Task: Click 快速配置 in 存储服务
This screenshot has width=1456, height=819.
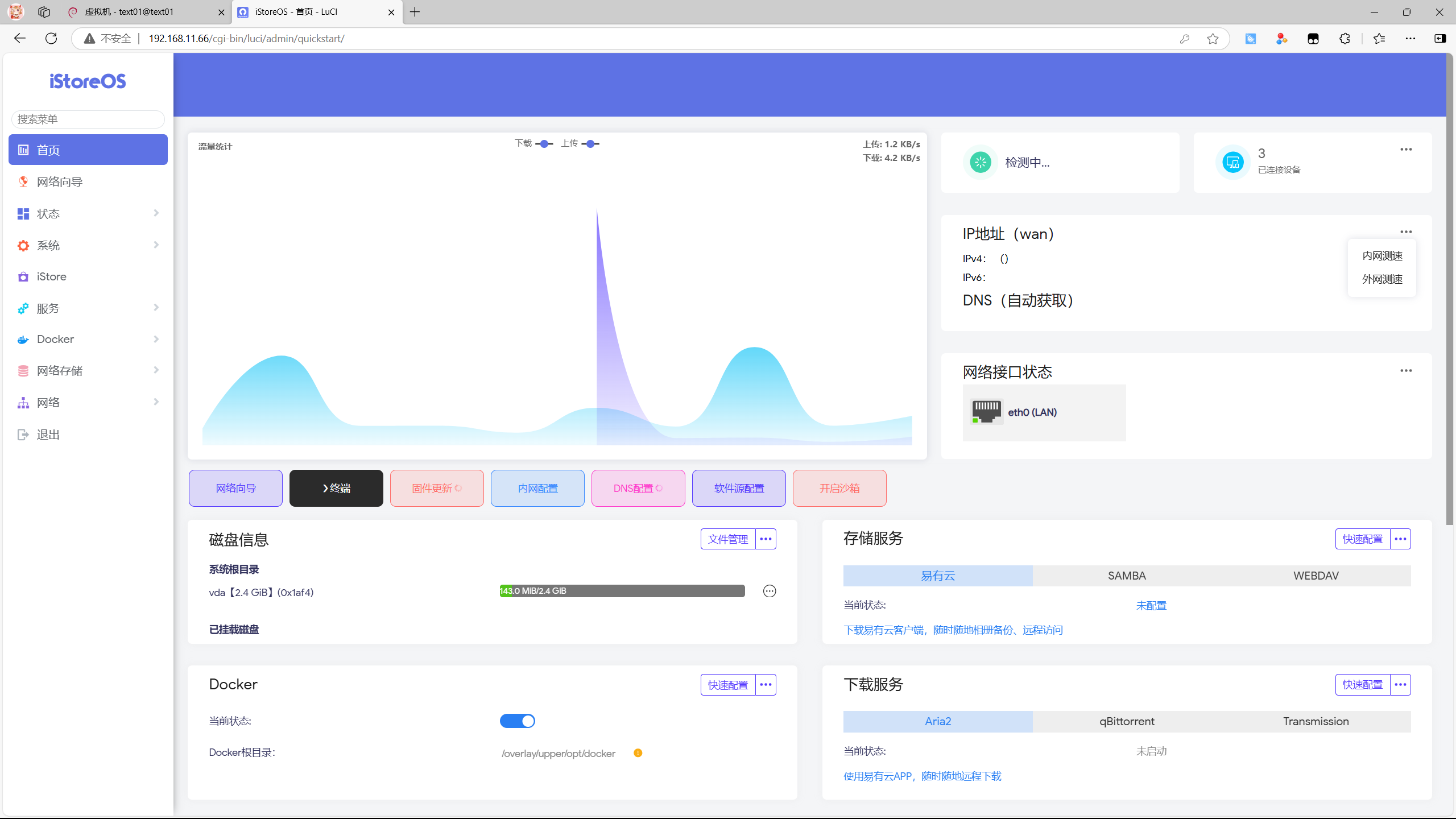Action: tap(1363, 539)
